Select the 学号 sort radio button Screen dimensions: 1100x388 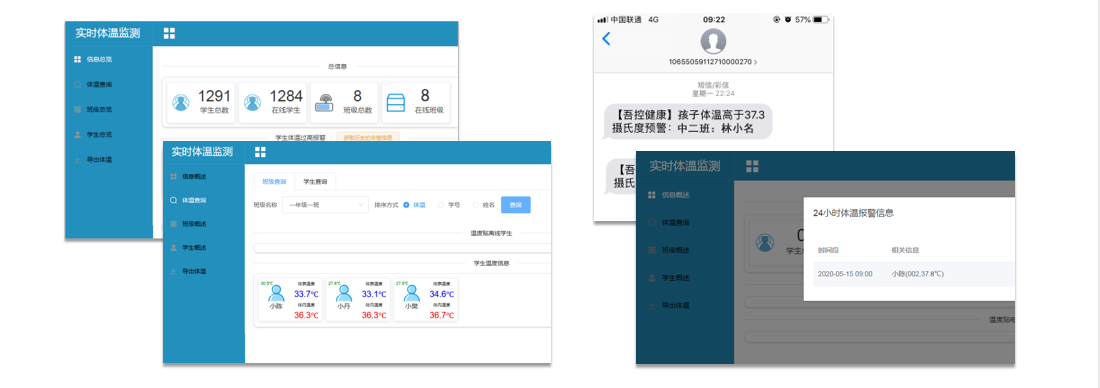(441, 205)
